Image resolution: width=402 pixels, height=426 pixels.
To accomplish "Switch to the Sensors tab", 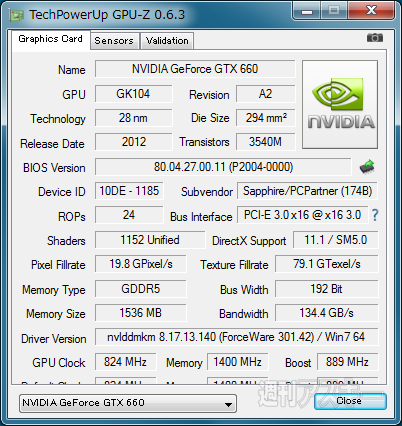I will 114,41.
